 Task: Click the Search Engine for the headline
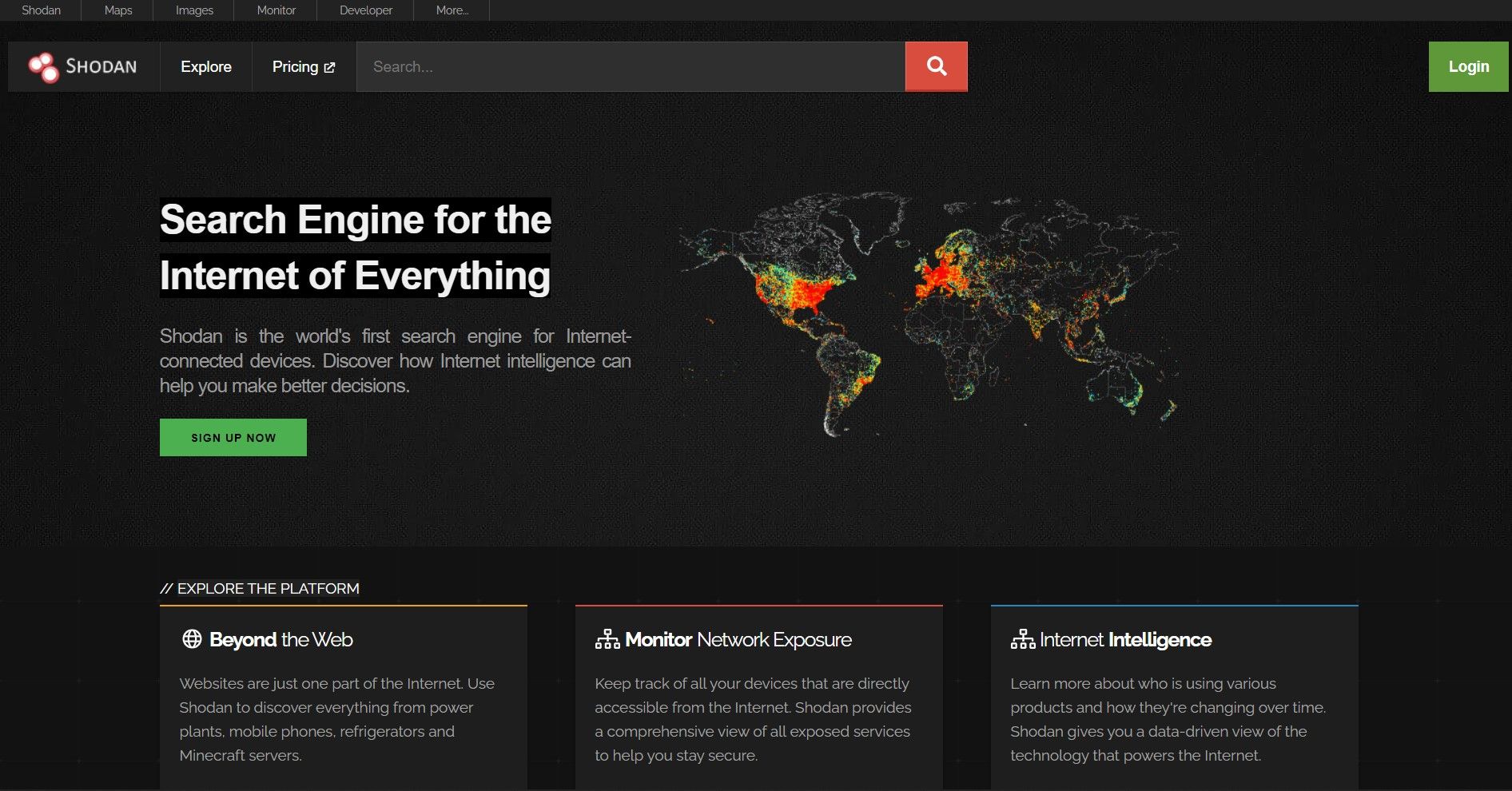click(356, 220)
